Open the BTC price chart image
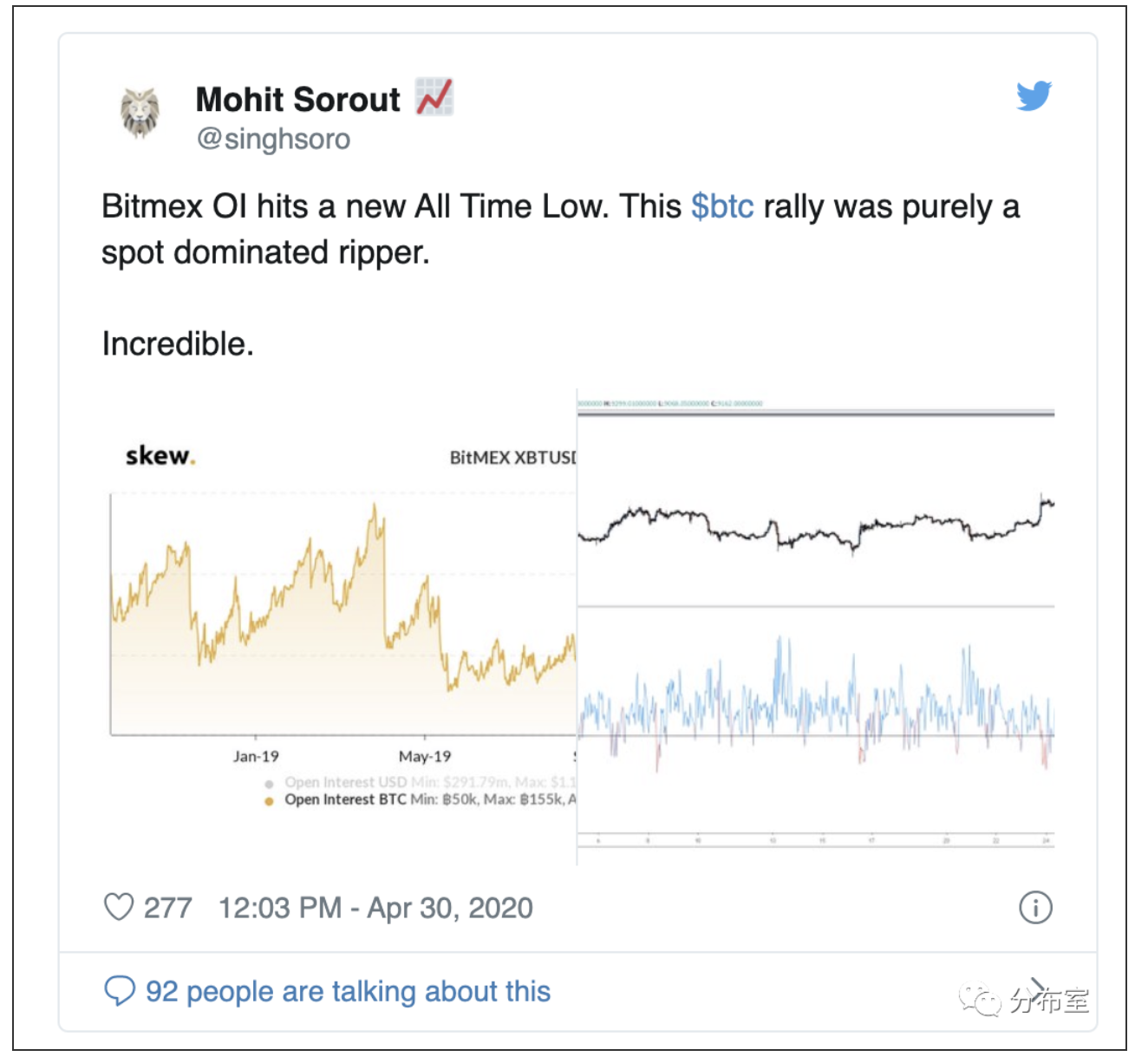The width and height of the screenshot is (1148, 1063). (x=816, y=627)
